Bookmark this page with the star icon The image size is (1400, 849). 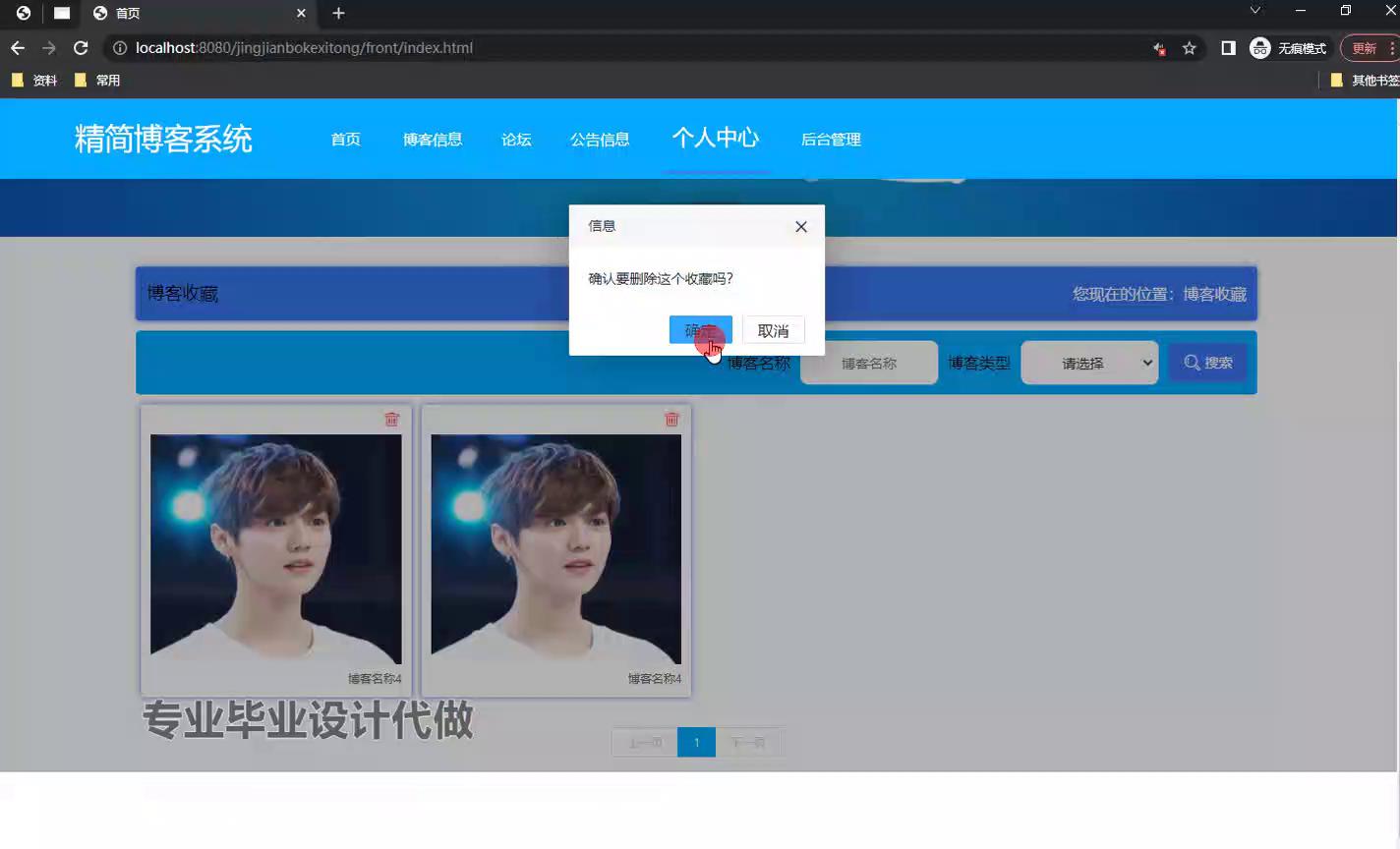(x=1189, y=48)
